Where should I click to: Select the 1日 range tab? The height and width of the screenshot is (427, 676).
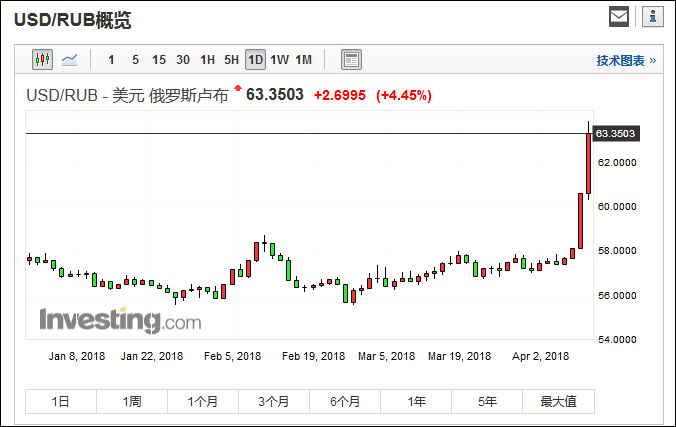(61, 402)
